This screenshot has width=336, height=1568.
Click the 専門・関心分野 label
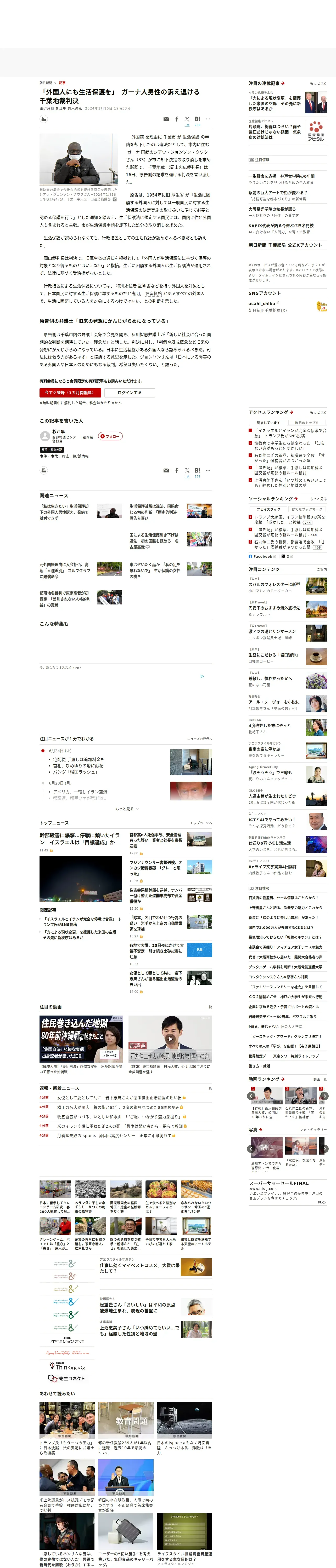tap(52, 450)
